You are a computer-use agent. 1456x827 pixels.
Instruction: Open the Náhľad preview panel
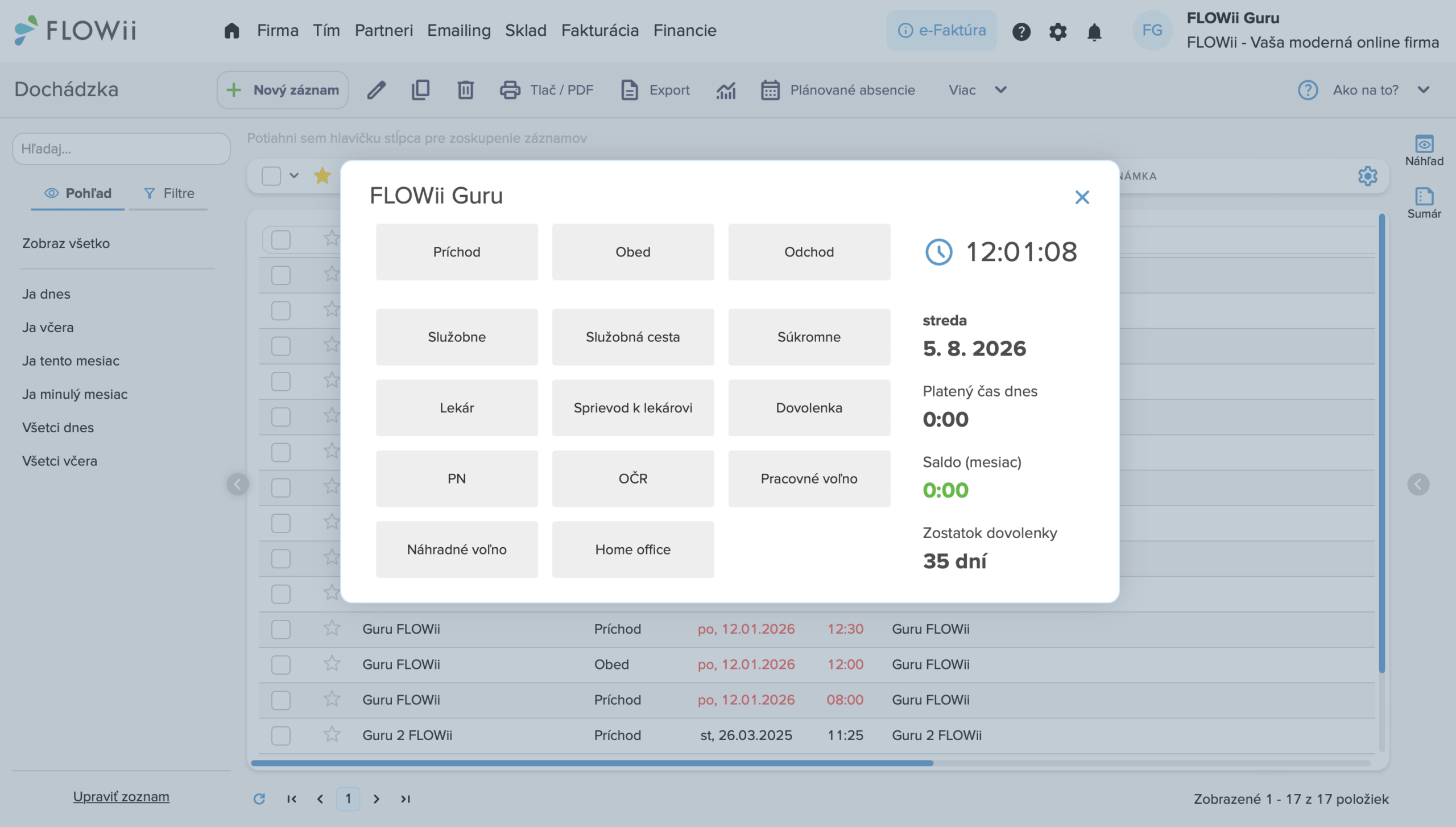1424,151
